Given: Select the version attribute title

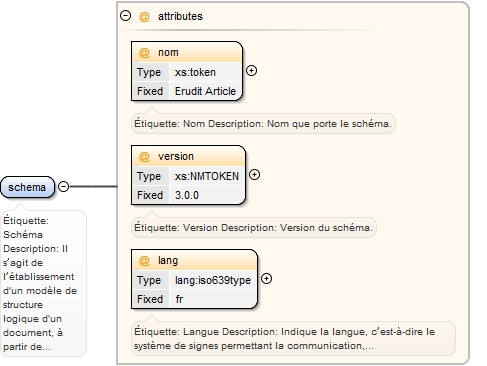Looking at the screenshot, I should pyautogui.click(x=176, y=156).
